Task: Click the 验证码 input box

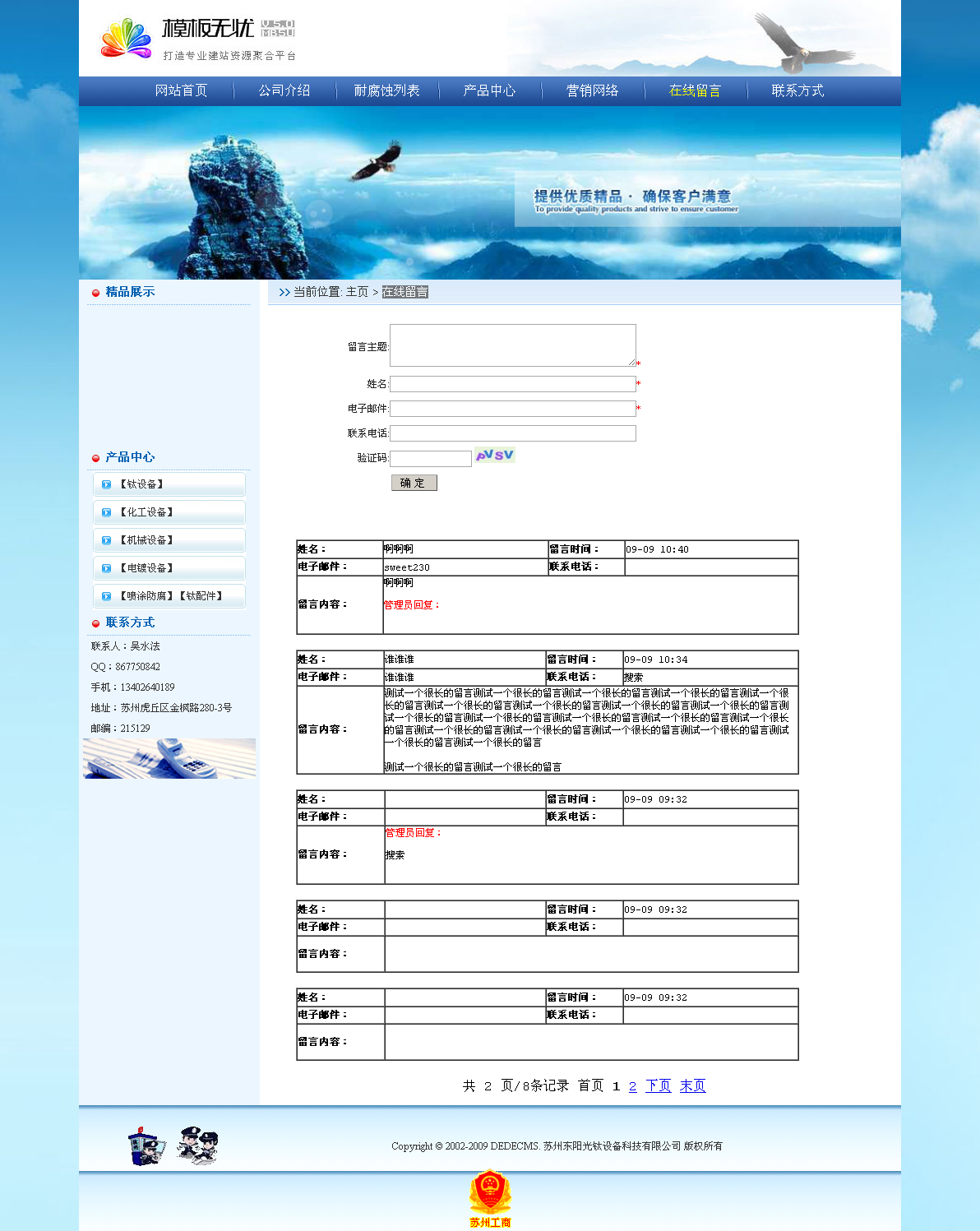Action: [431, 459]
